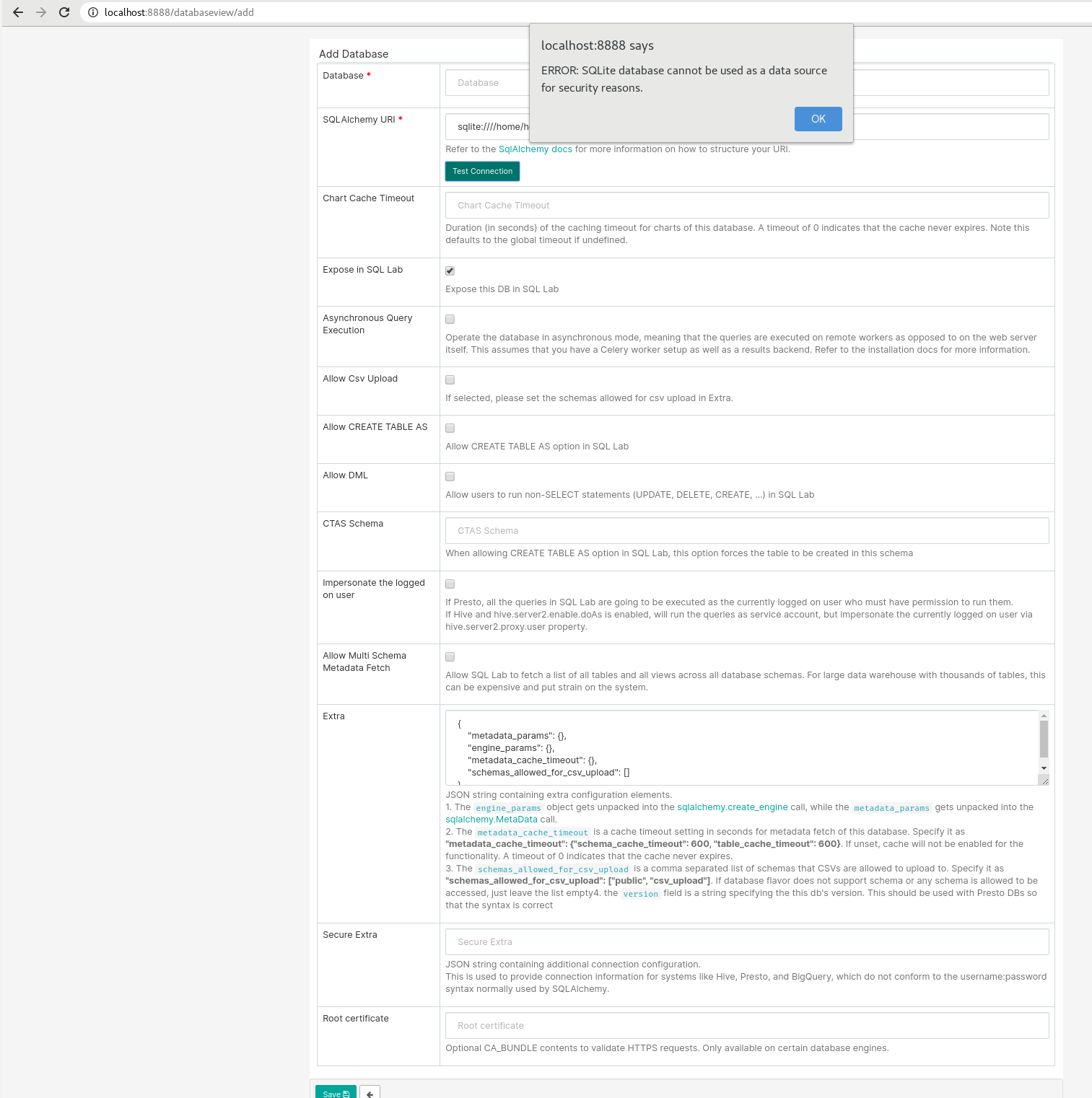This screenshot has height=1098, width=1092.
Task: Enable Asynchronous Query Execution checkbox
Action: pyautogui.click(x=450, y=319)
